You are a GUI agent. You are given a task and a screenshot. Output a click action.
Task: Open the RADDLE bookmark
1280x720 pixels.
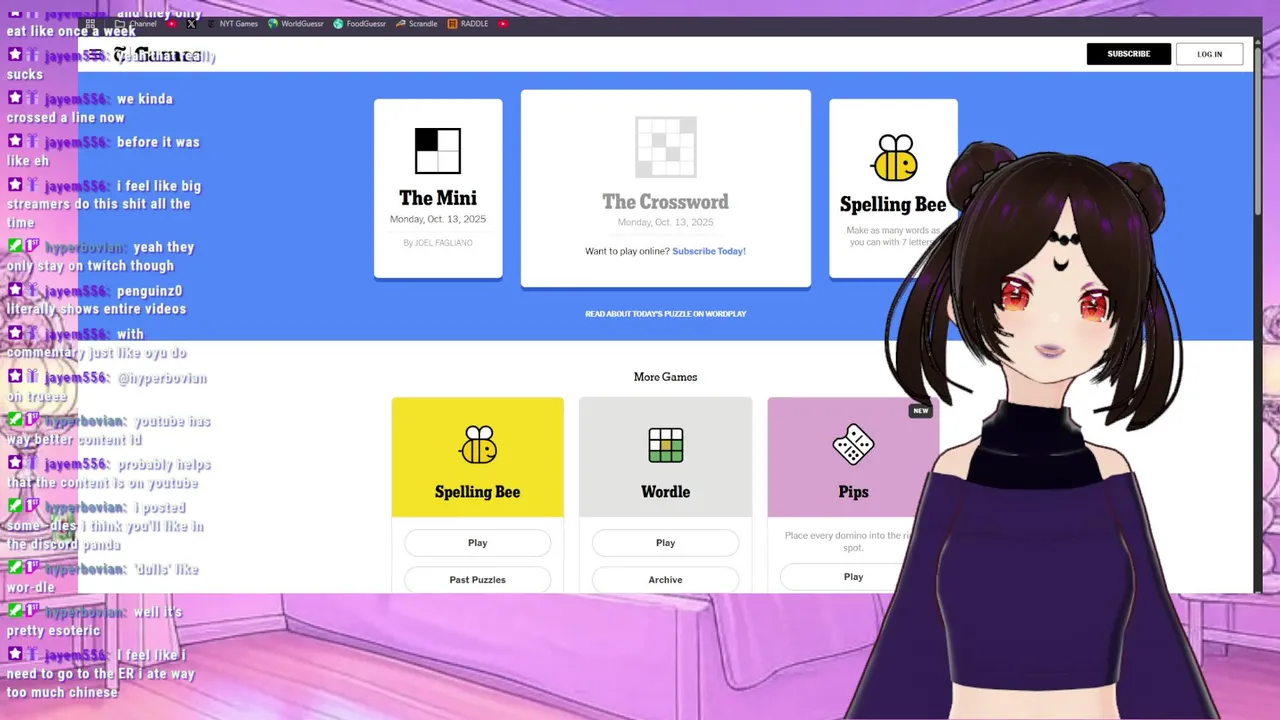pyautogui.click(x=468, y=23)
